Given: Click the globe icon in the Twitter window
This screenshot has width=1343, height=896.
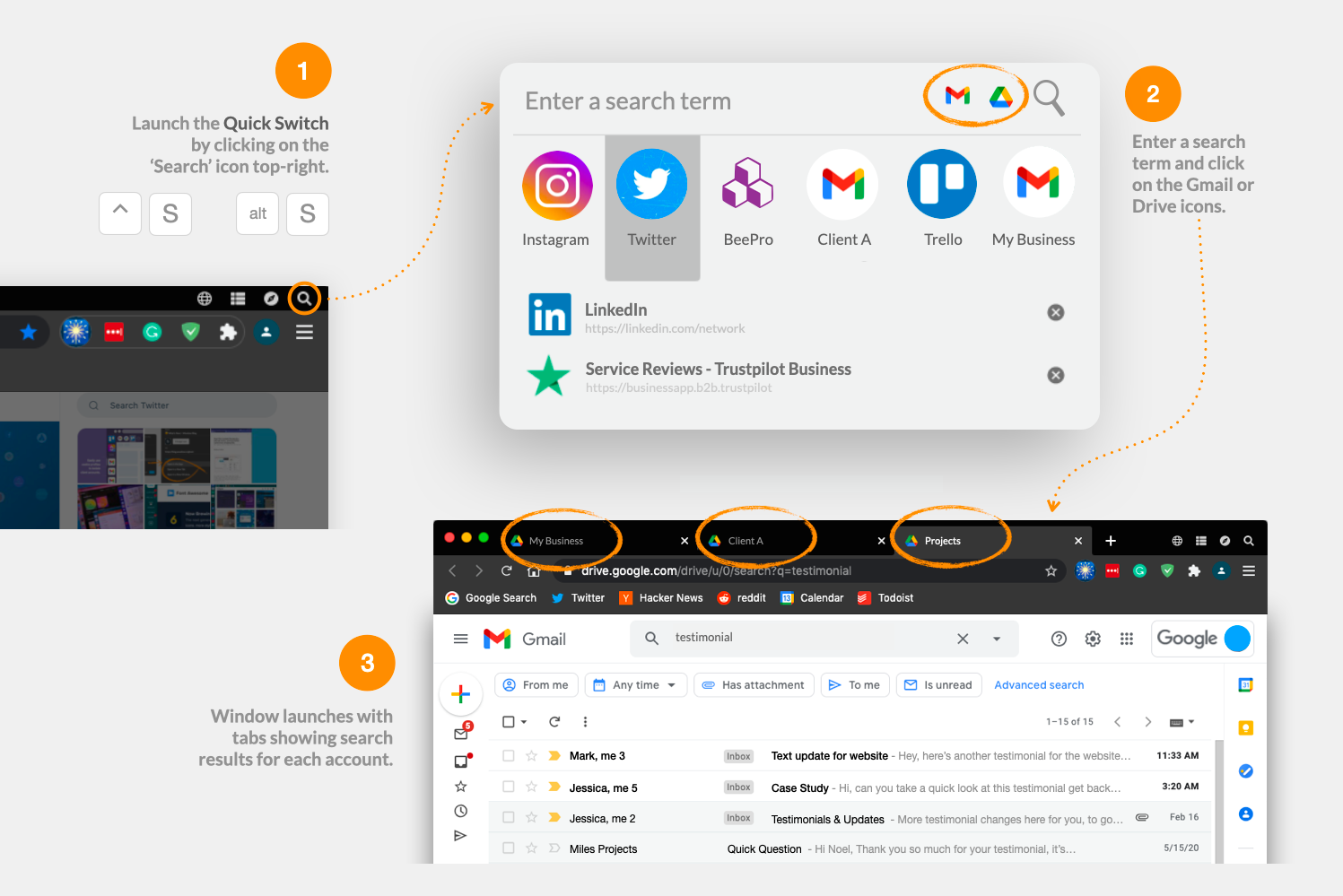Looking at the screenshot, I should click(x=205, y=299).
